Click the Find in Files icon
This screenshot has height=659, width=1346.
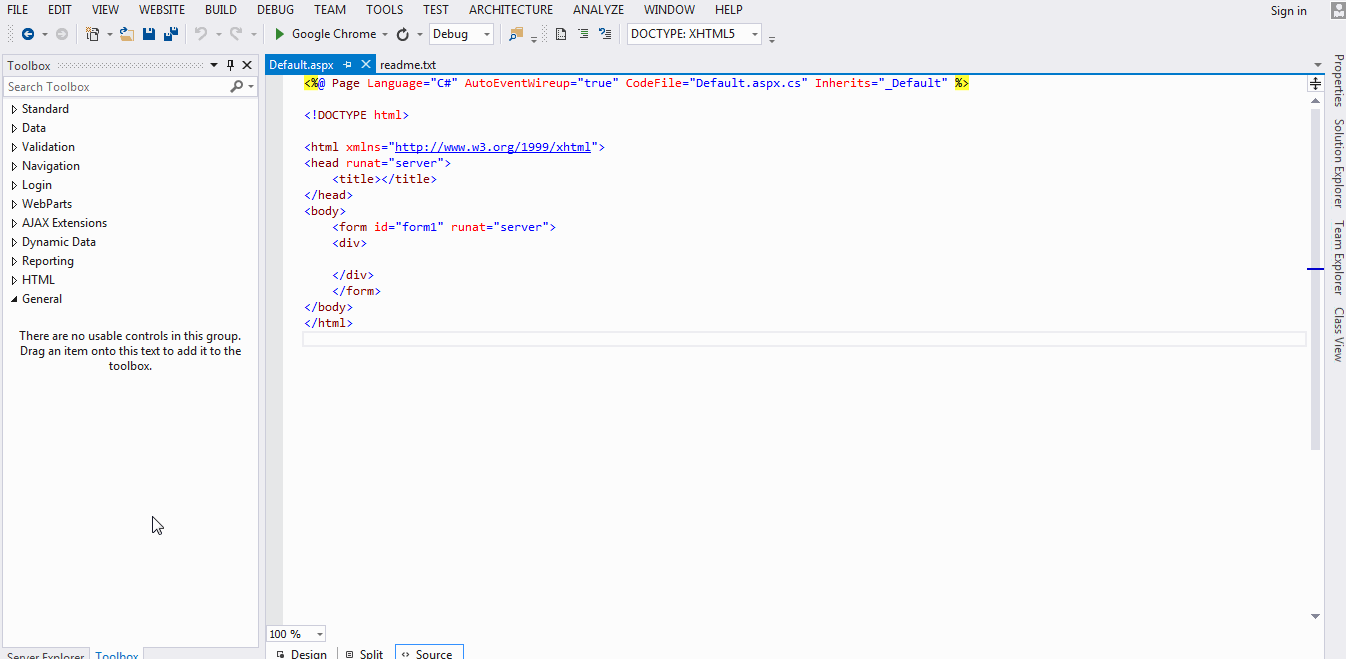[x=516, y=34]
